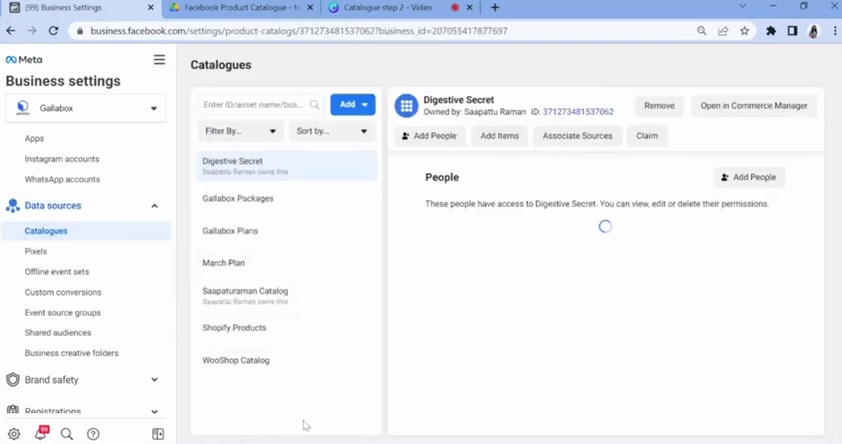Open the hamburger menu beside Meta logo
The image size is (842, 444).
pos(159,60)
